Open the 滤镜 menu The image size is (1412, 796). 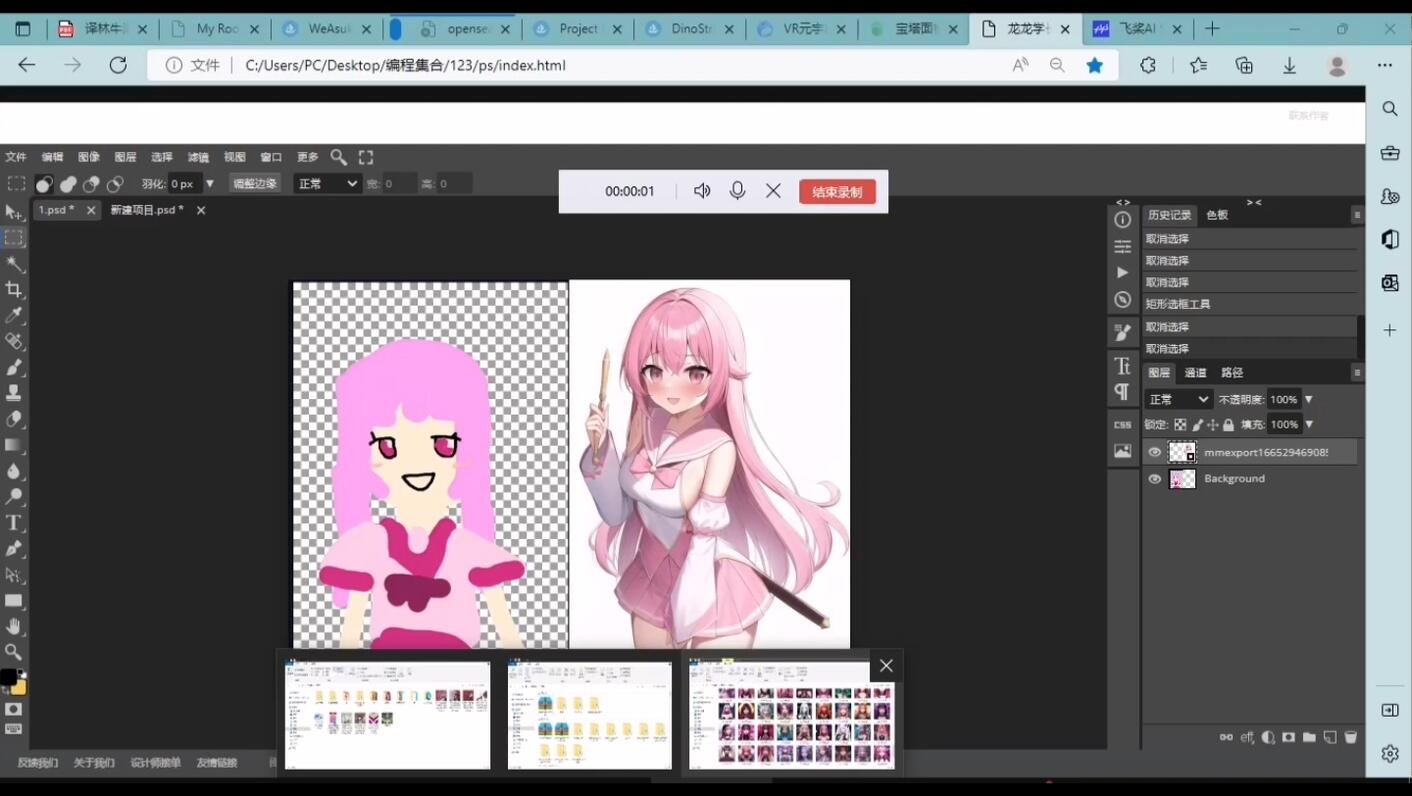tap(198, 157)
